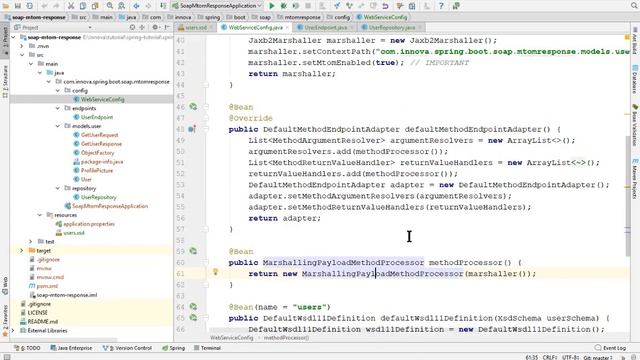Viewport: 640px width, 360px height.
Task: Run the application with the green play button
Action: [x=271, y=6]
